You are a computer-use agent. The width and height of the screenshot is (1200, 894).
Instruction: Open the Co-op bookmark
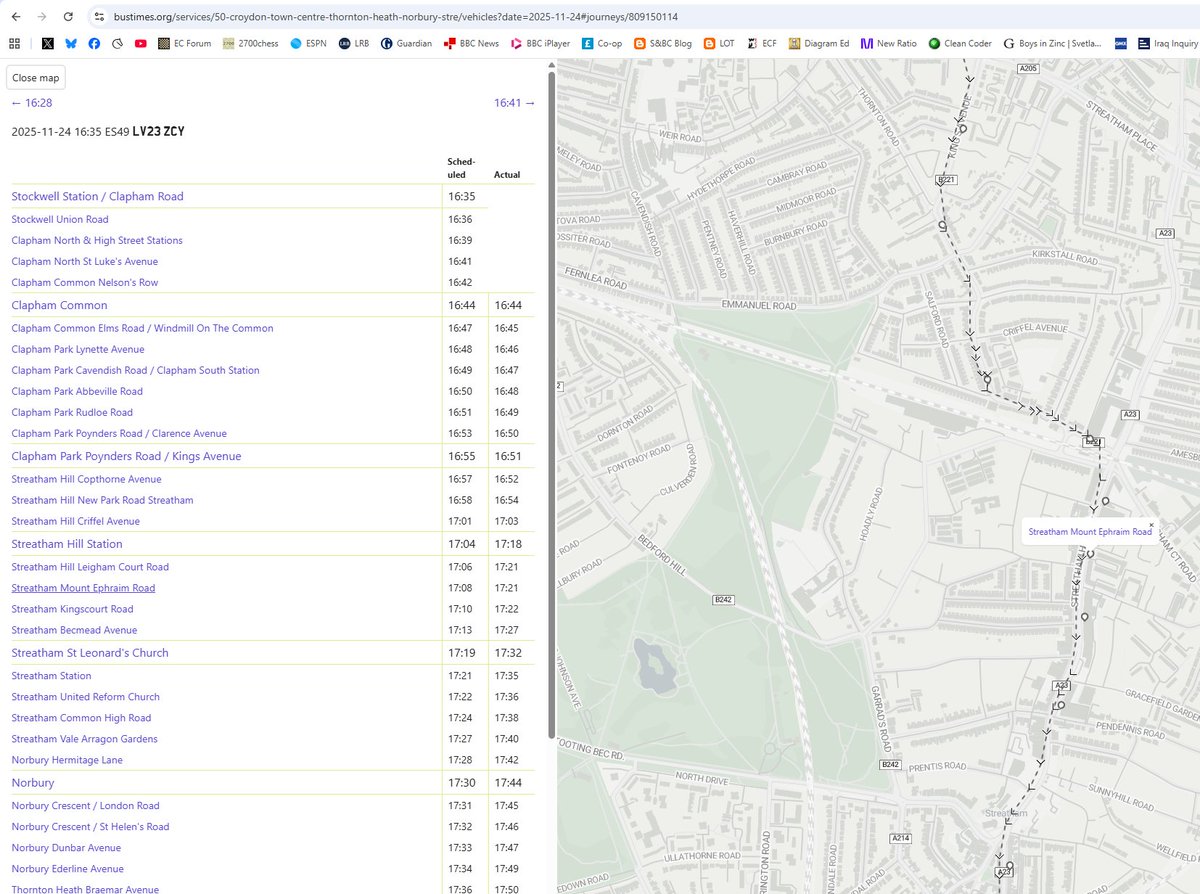[602, 43]
